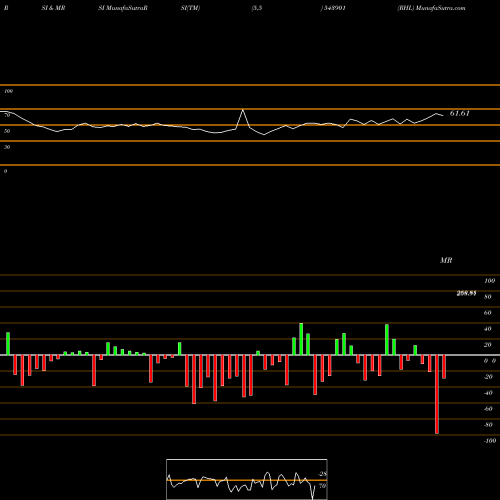Click the RSI axis label 100
This screenshot has height=500, width=500.
(8, 91)
